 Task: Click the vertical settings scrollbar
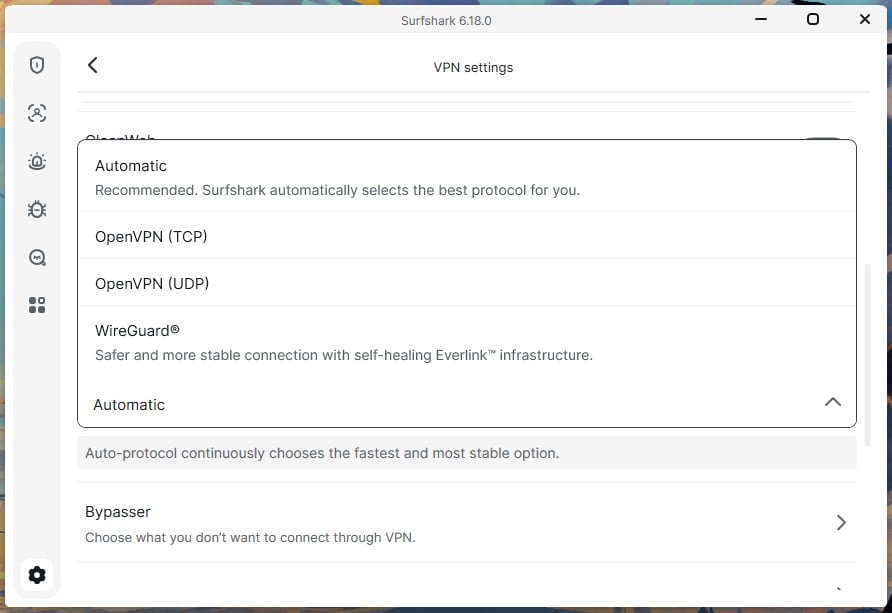[868, 355]
